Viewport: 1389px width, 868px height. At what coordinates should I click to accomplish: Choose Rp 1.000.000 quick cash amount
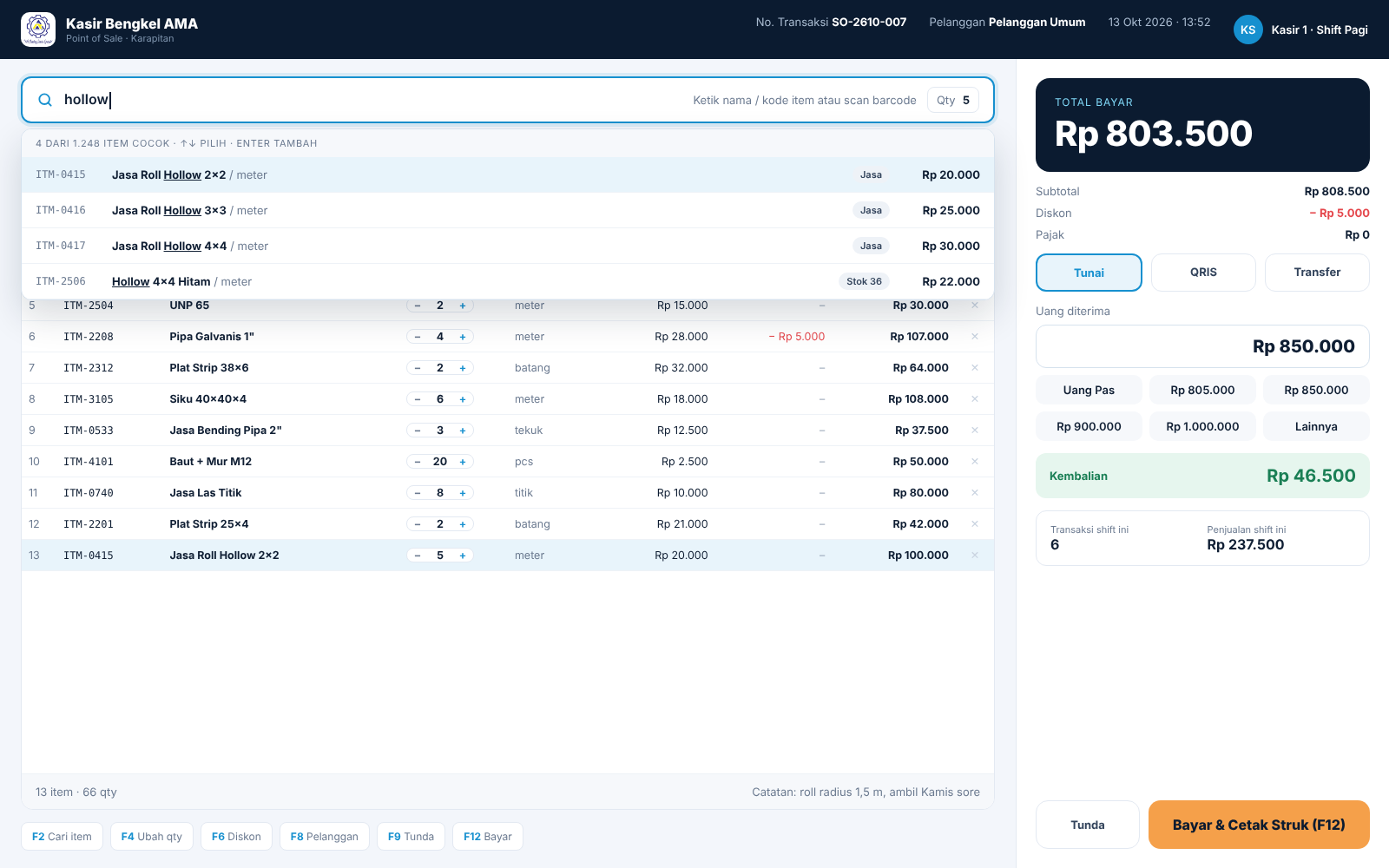click(x=1202, y=427)
